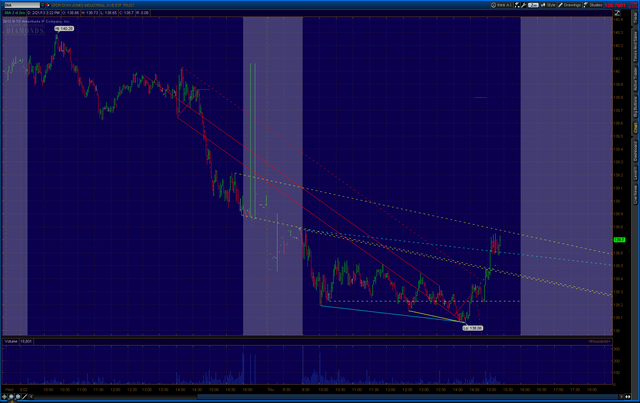Expand the symbol selector dropdown arrow
640x403 pixels.
pyautogui.click(x=42, y=5)
